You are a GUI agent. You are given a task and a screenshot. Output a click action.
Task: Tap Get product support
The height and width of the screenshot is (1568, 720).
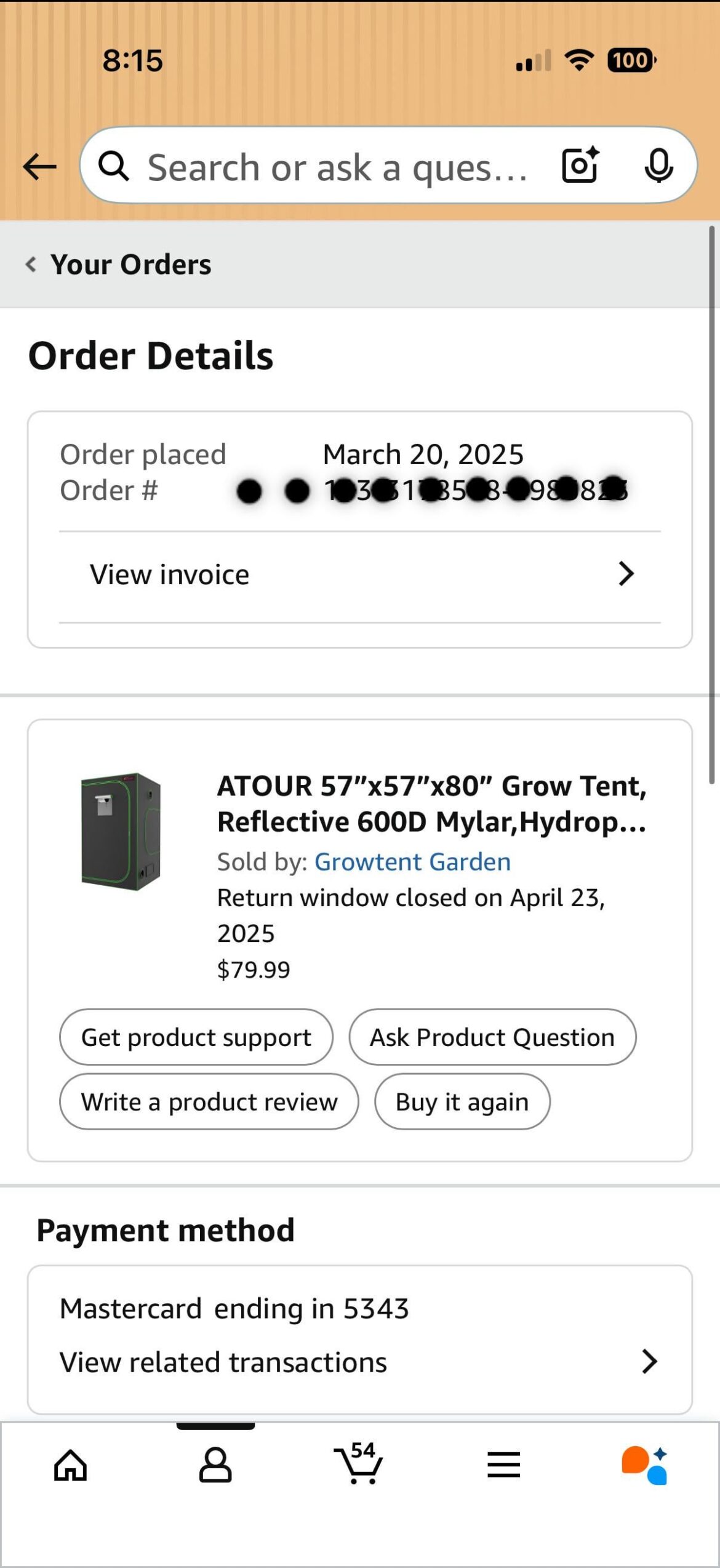pyautogui.click(x=196, y=1037)
